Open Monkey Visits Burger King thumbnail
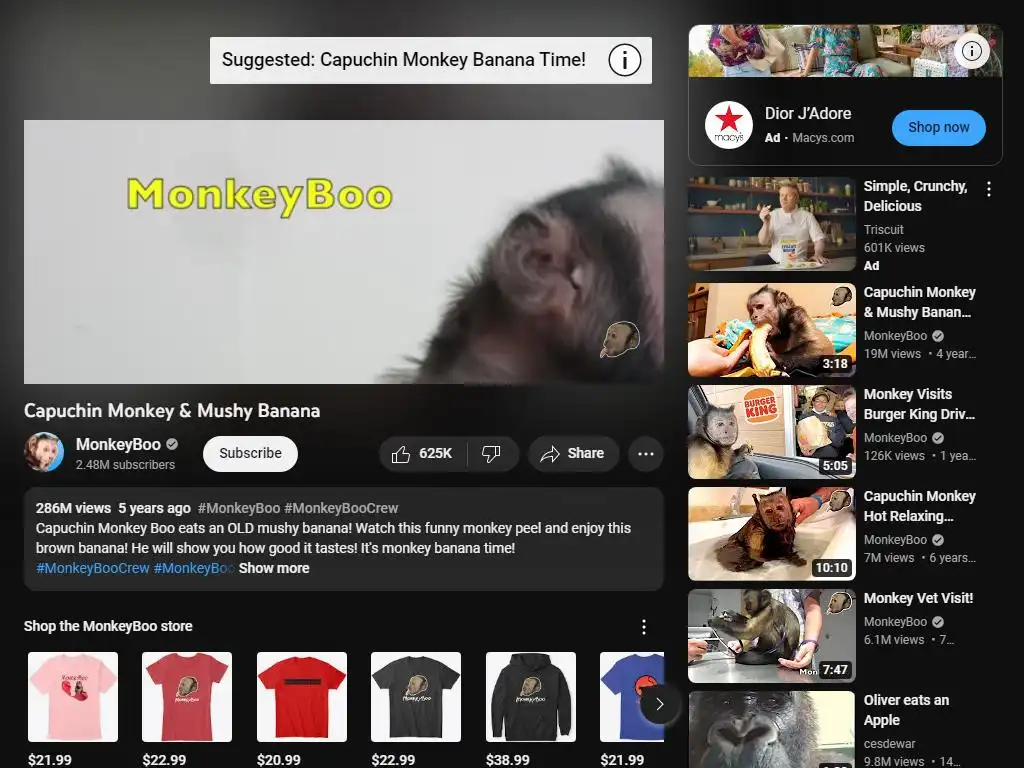The width and height of the screenshot is (1024, 768). 771,432
